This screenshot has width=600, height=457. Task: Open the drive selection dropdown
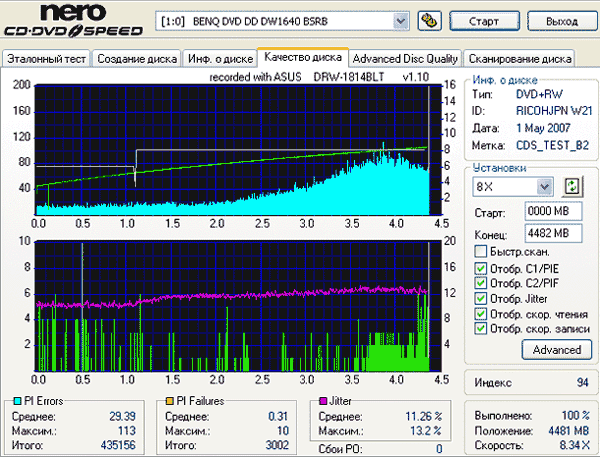(401, 21)
